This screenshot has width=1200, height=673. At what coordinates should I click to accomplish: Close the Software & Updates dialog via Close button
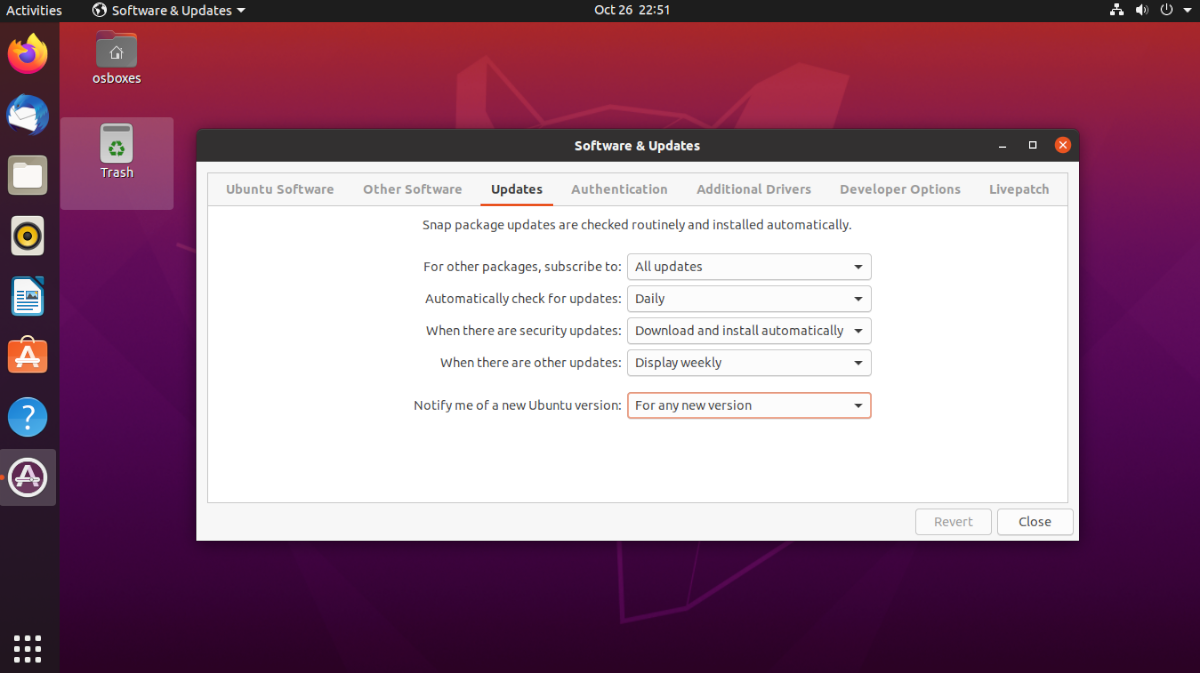[x=1034, y=521]
